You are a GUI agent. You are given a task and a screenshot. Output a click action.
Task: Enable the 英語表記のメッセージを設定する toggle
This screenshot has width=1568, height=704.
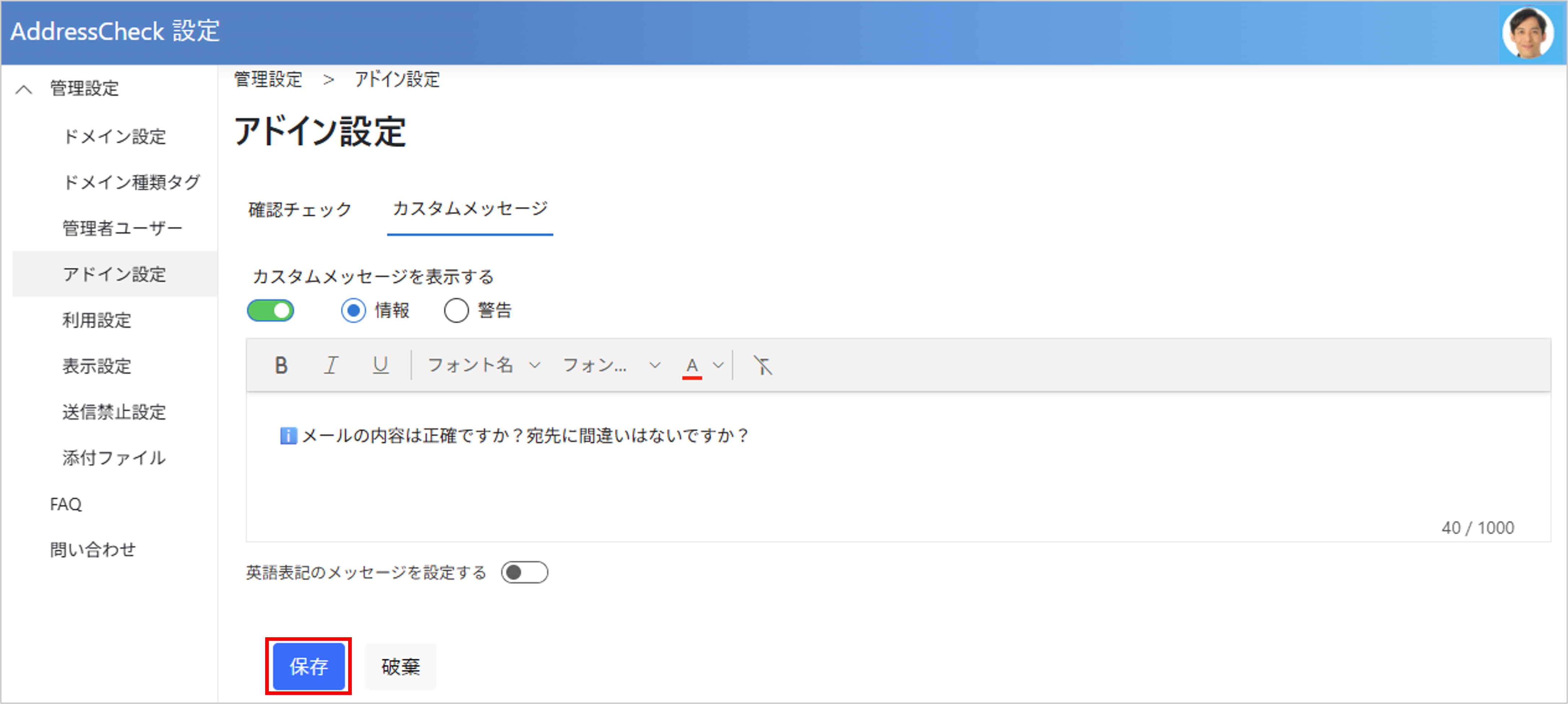(x=524, y=573)
